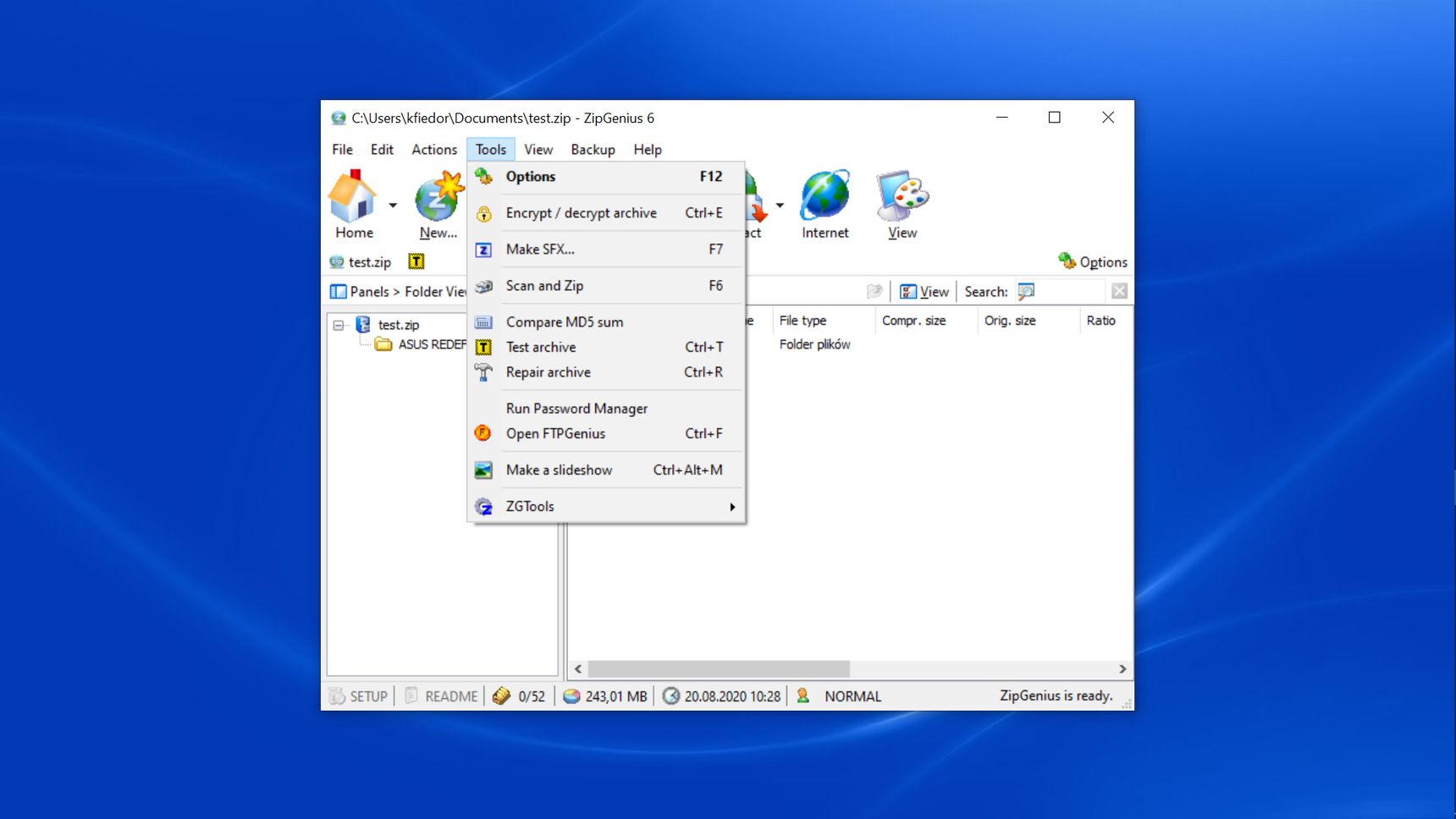The width and height of the screenshot is (1456, 819).
Task: Open the Edit menu
Action: click(382, 150)
